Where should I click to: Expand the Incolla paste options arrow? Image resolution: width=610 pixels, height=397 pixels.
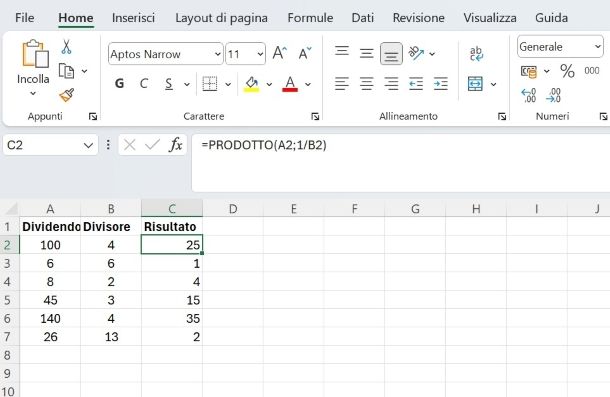tap(33, 93)
